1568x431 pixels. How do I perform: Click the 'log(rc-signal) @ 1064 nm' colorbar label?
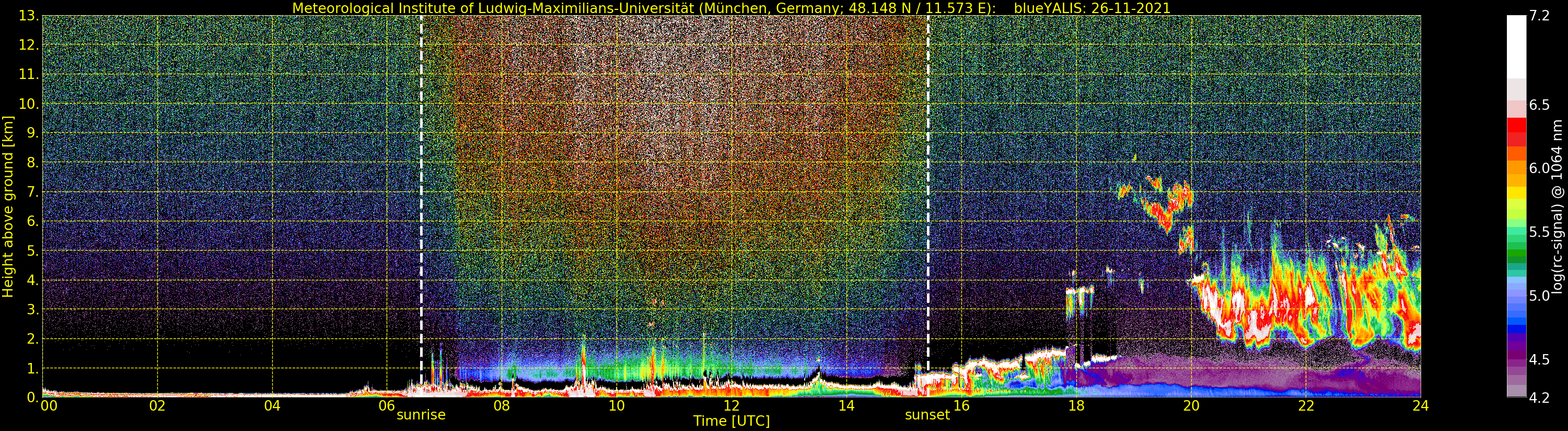1558,206
